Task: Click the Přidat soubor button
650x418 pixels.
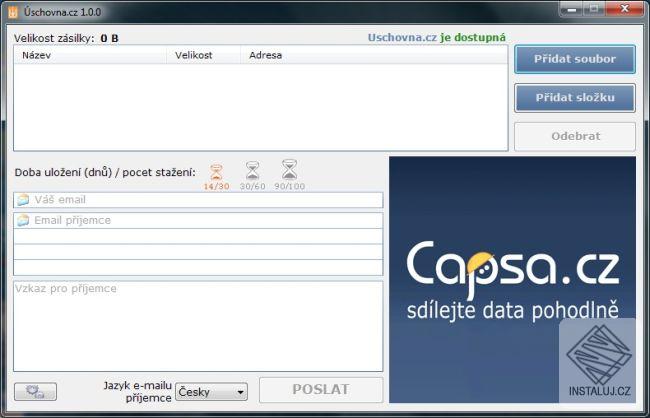Action: [575, 59]
